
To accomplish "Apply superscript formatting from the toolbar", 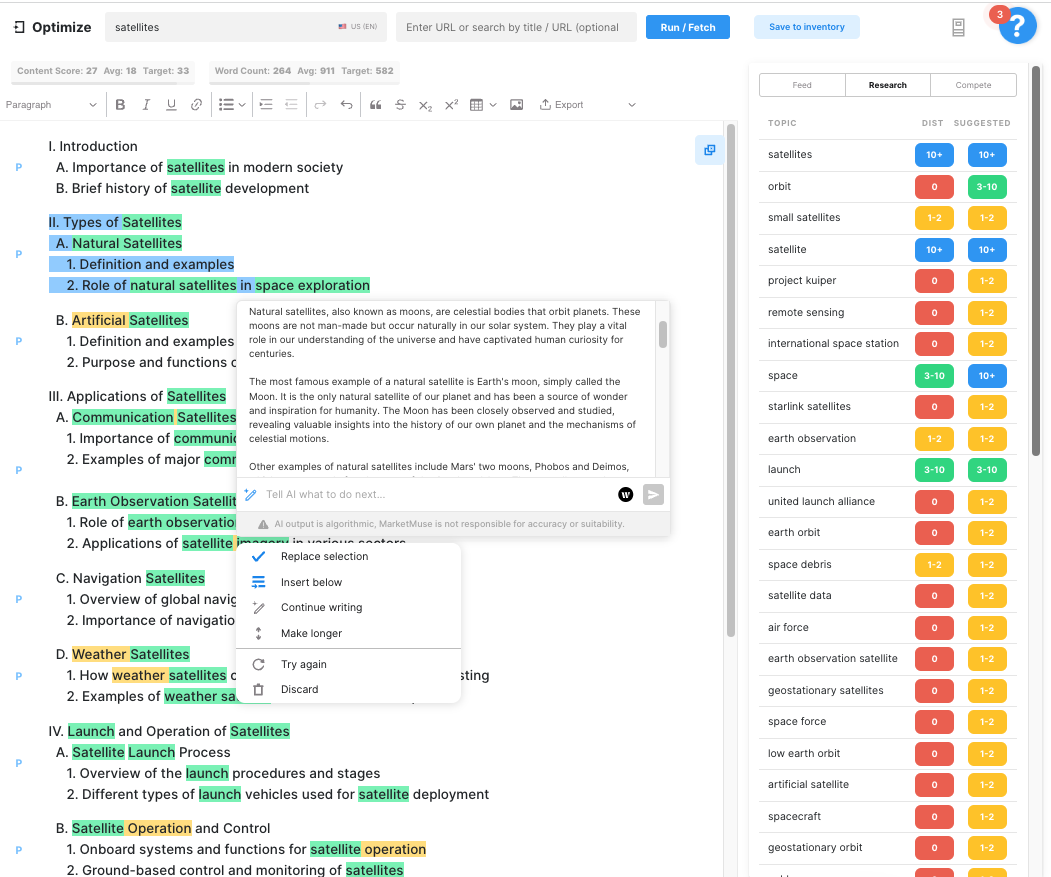I will click(451, 105).
